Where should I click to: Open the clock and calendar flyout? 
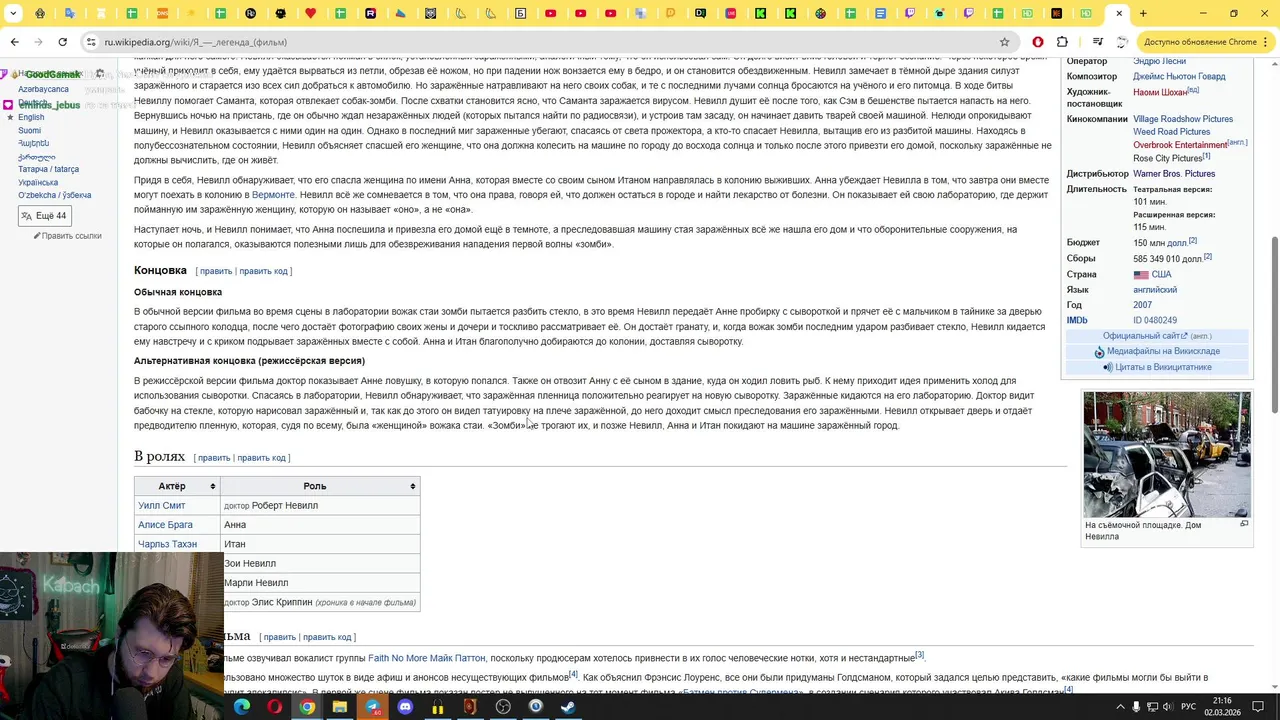1222,707
